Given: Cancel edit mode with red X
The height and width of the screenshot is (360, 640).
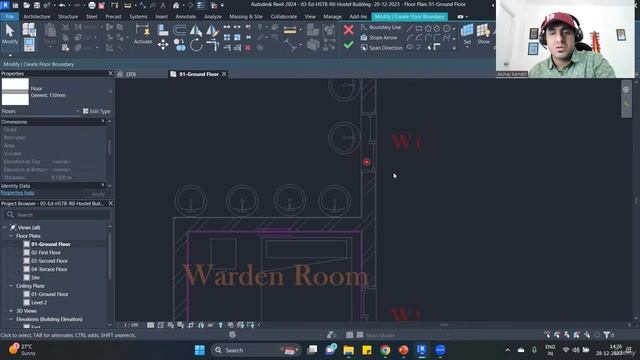Looking at the screenshot, I should click(x=348, y=30).
